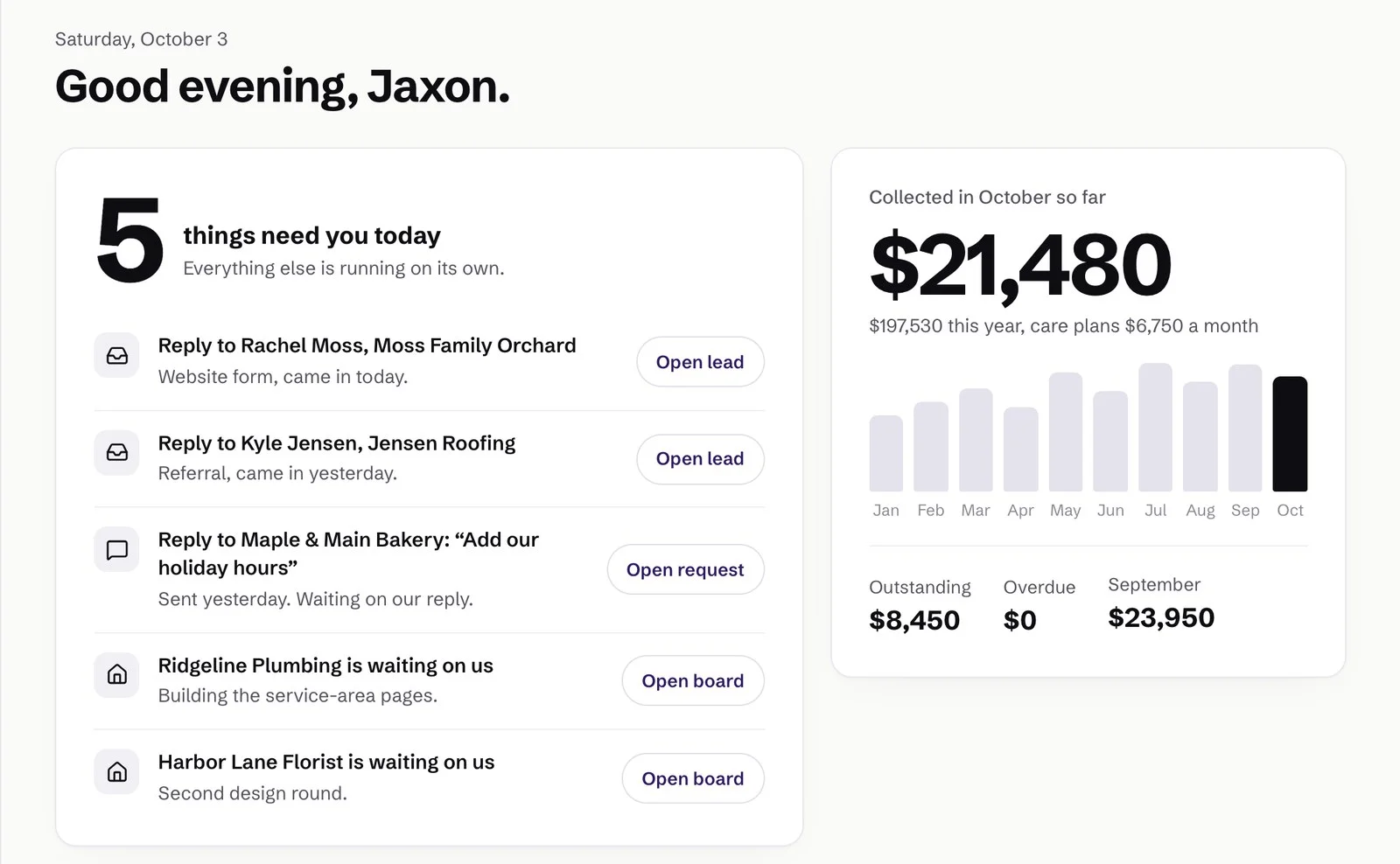This screenshot has width=1400, height=864.
Task: Click the $21,480 collected amount
Action: [1020, 264]
